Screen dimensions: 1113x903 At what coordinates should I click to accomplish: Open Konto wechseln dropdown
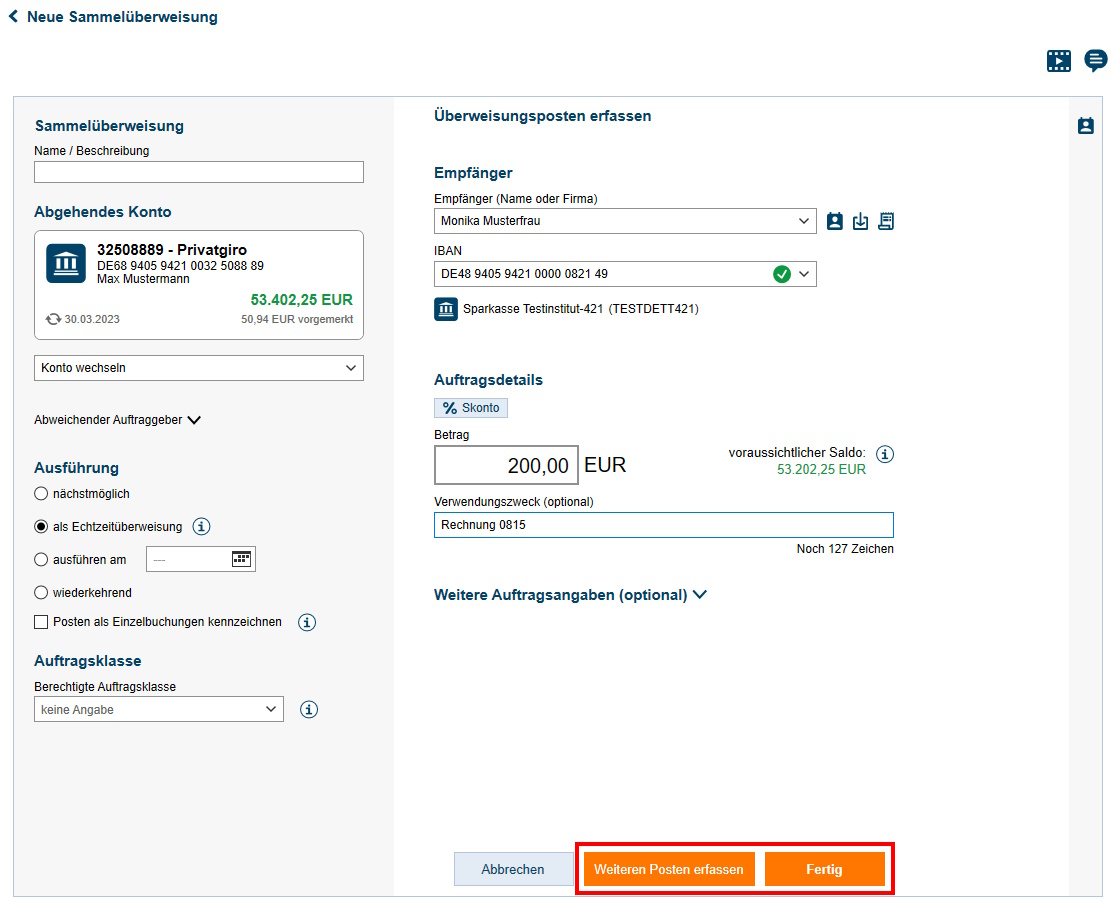click(199, 368)
